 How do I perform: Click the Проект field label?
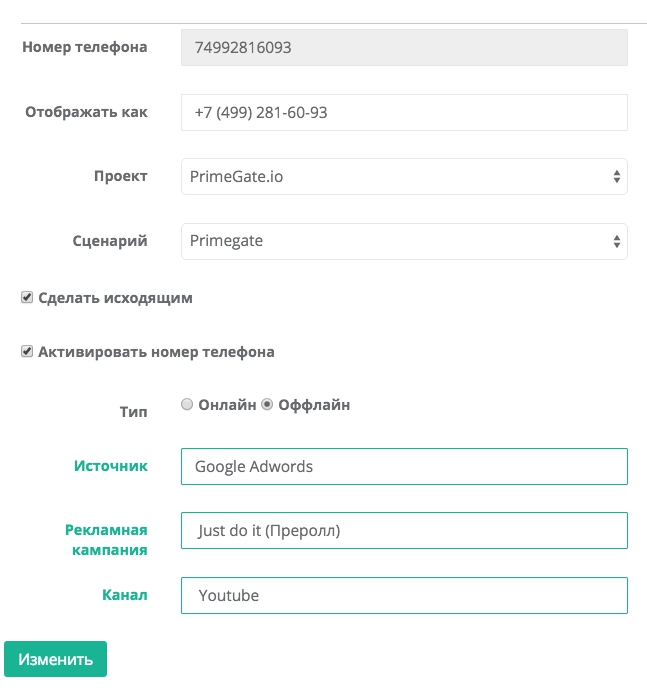click(120, 176)
